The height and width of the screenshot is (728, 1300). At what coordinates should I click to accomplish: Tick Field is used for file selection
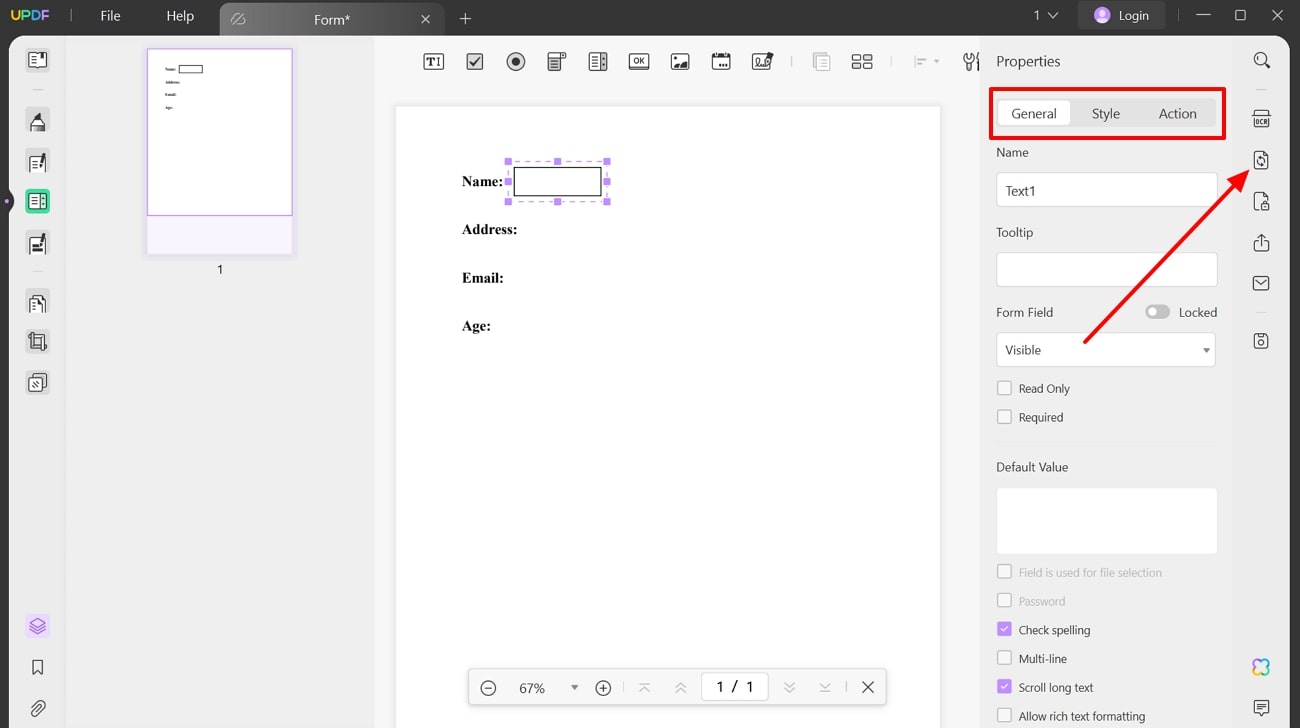1004,572
